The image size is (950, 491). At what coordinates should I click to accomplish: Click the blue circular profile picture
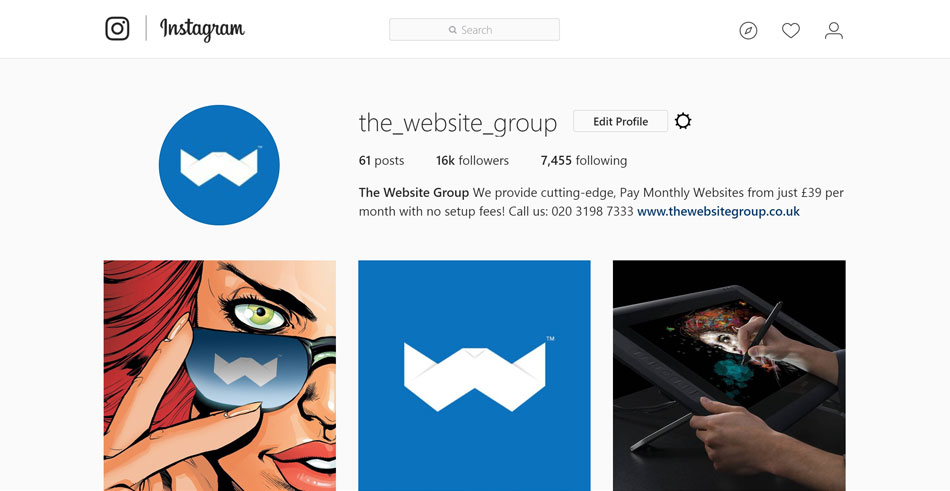(219, 165)
